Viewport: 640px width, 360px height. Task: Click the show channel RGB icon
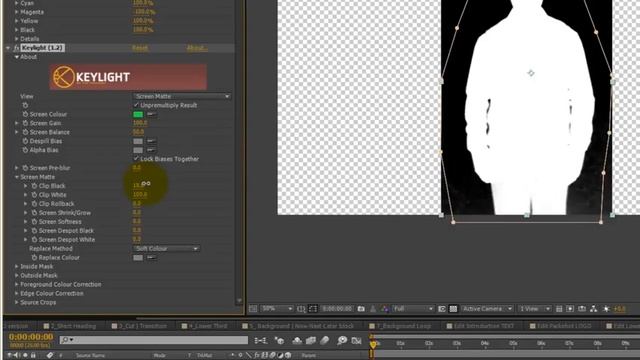(x=384, y=309)
